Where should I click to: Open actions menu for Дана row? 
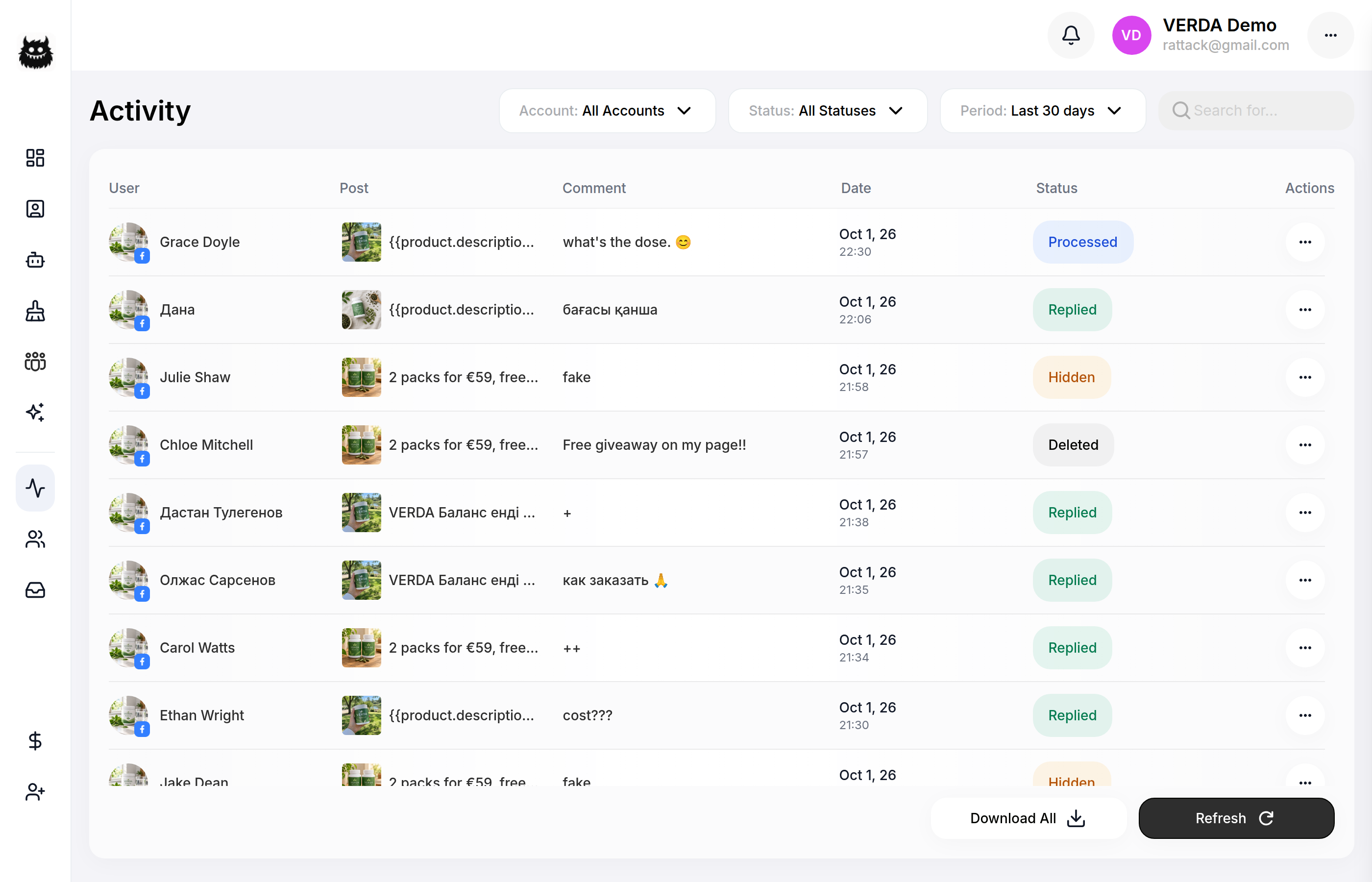point(1305,310)
